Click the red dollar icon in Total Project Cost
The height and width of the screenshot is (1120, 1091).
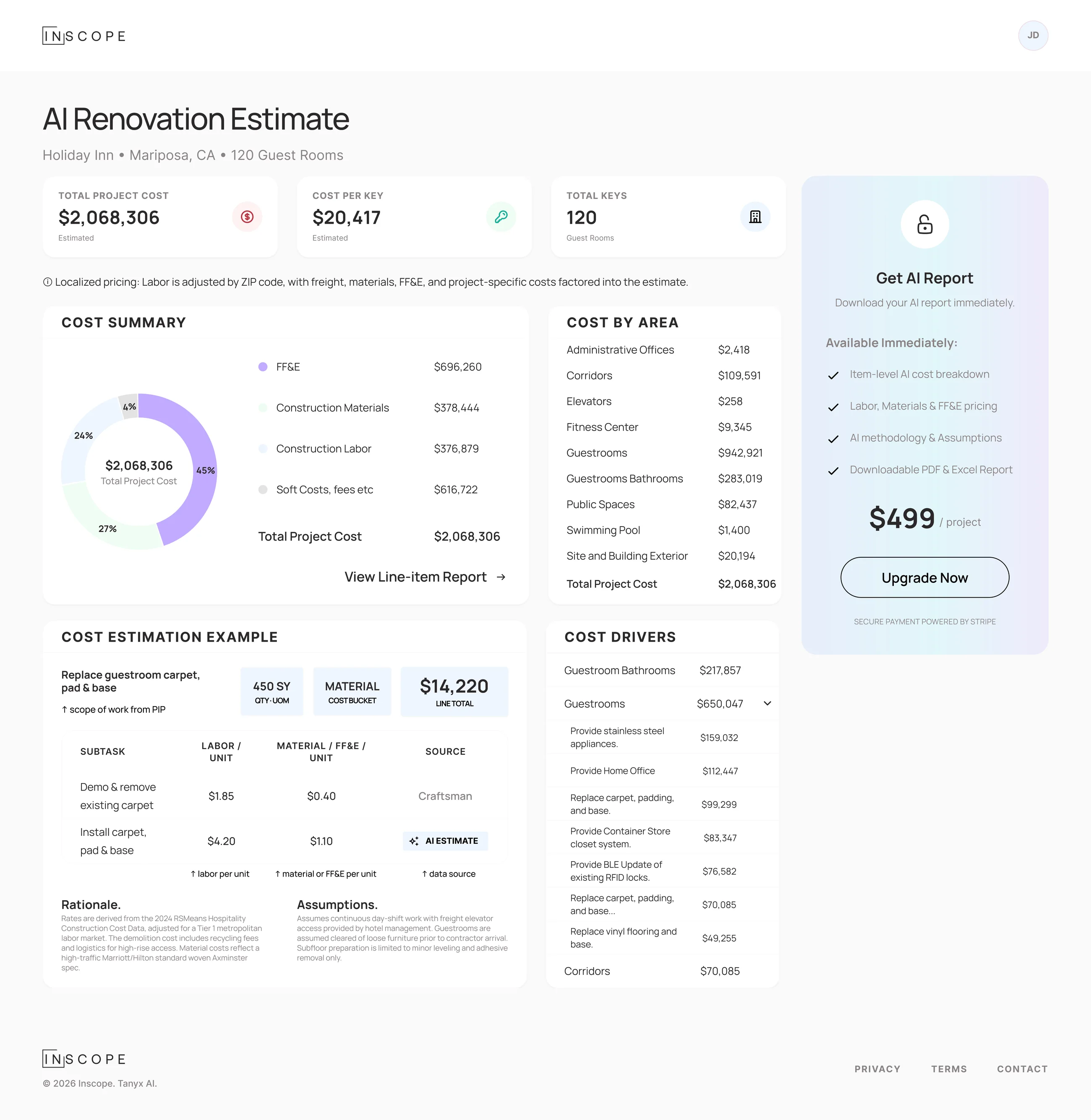(247, 217)
